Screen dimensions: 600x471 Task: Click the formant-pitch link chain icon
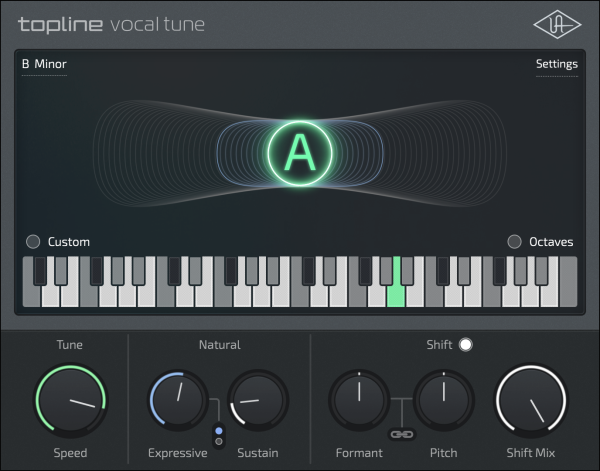401,434
